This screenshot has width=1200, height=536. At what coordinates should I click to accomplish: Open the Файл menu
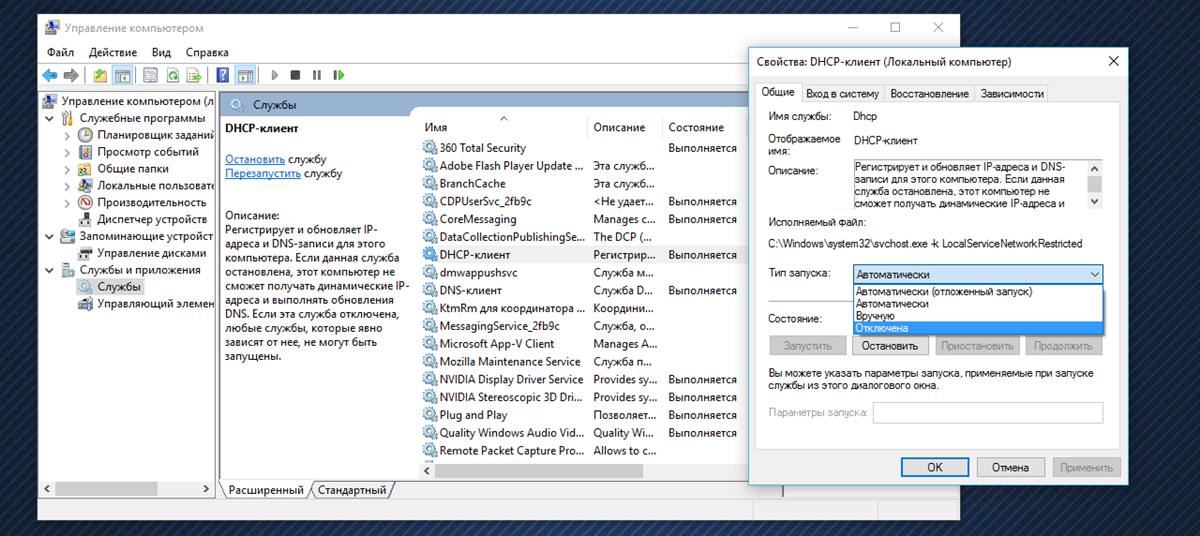60,52
